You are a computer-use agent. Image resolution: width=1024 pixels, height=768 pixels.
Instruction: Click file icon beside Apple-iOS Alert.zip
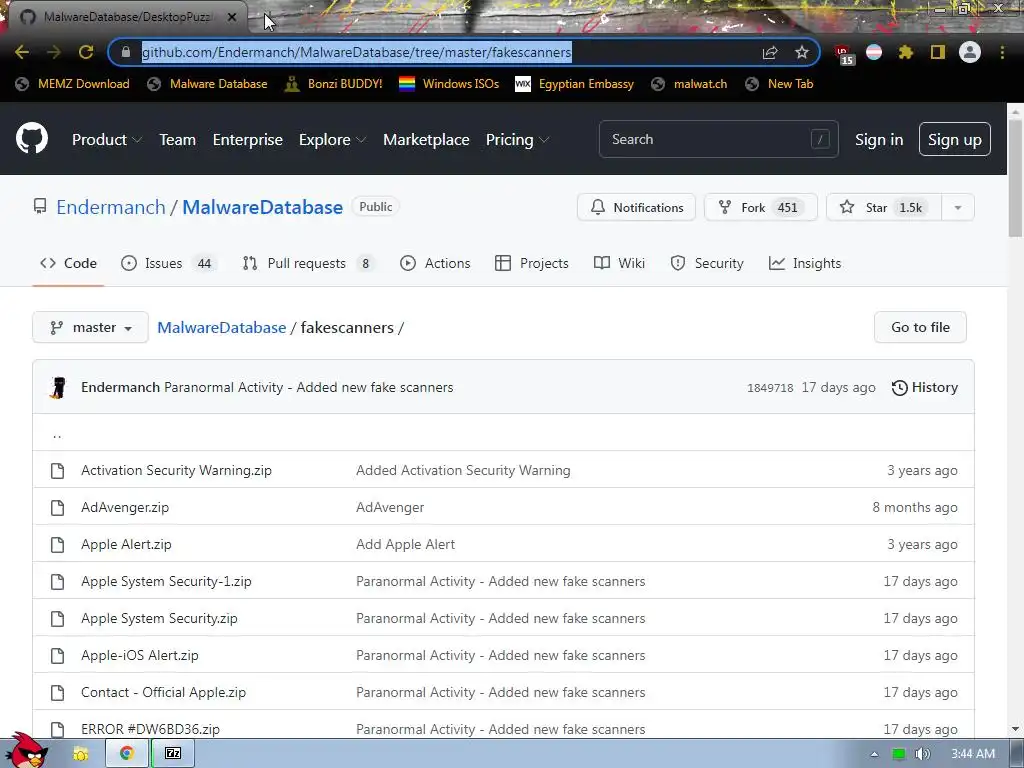click(x=57, y=656)
